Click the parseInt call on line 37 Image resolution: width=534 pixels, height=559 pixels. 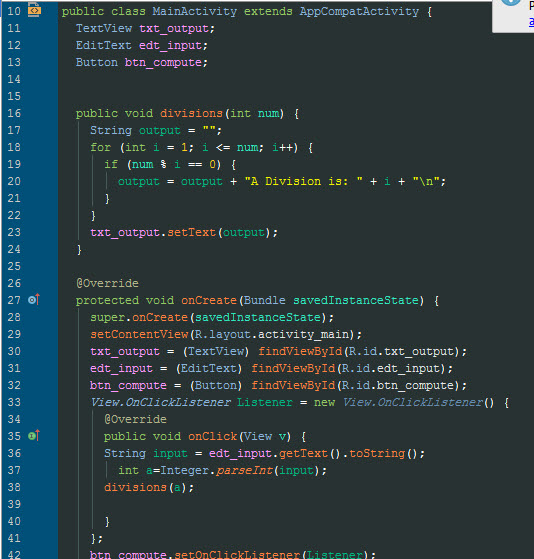click(x=244, y=471)
